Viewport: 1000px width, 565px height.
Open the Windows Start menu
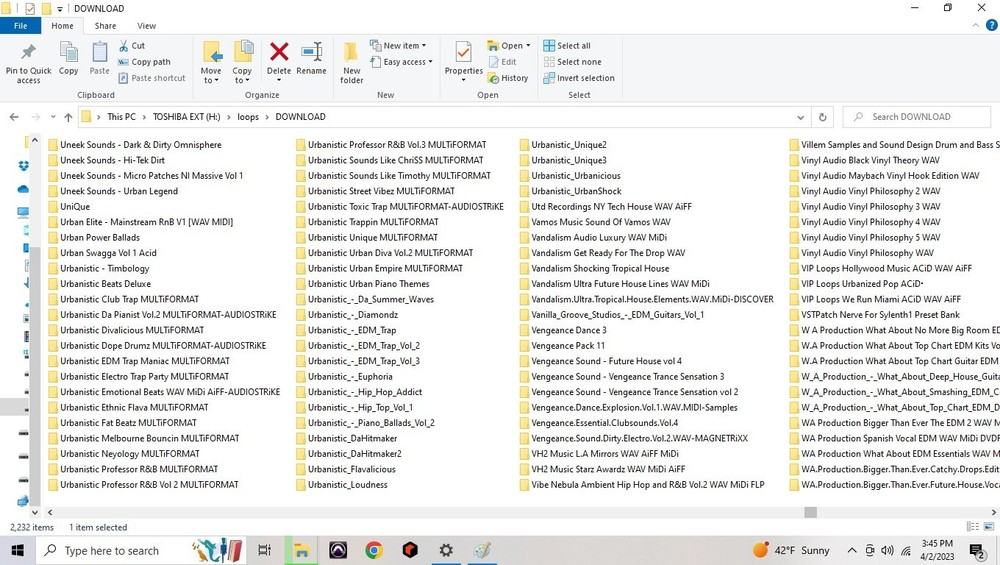(17, 550)
